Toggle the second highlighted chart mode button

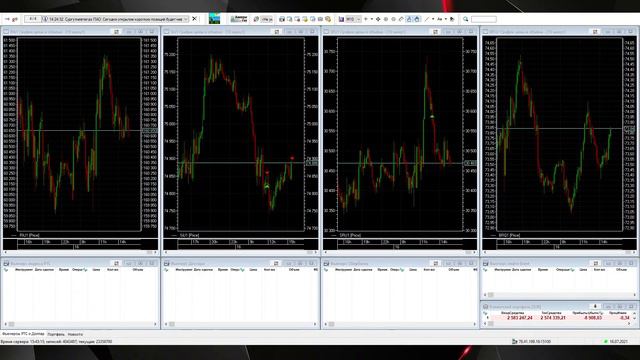(417, 19)
